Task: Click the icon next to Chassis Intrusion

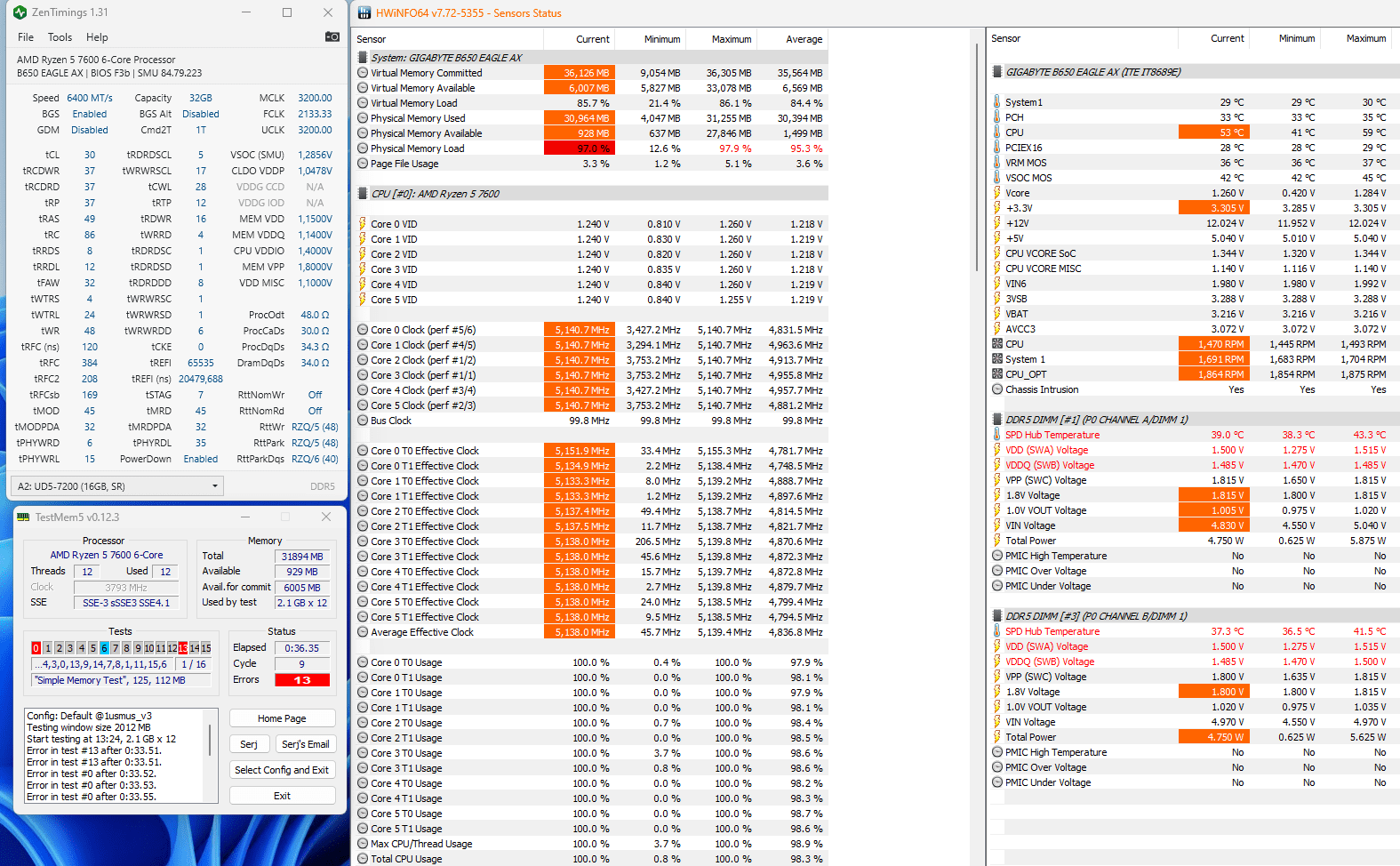Action: (997, 389)
